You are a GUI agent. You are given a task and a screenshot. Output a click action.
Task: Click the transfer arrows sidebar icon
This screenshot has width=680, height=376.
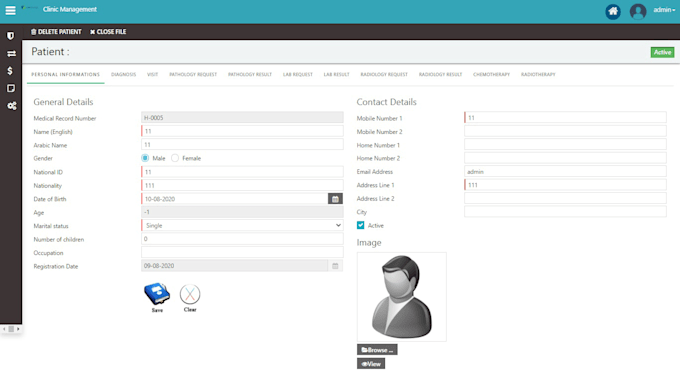point(11,54)
